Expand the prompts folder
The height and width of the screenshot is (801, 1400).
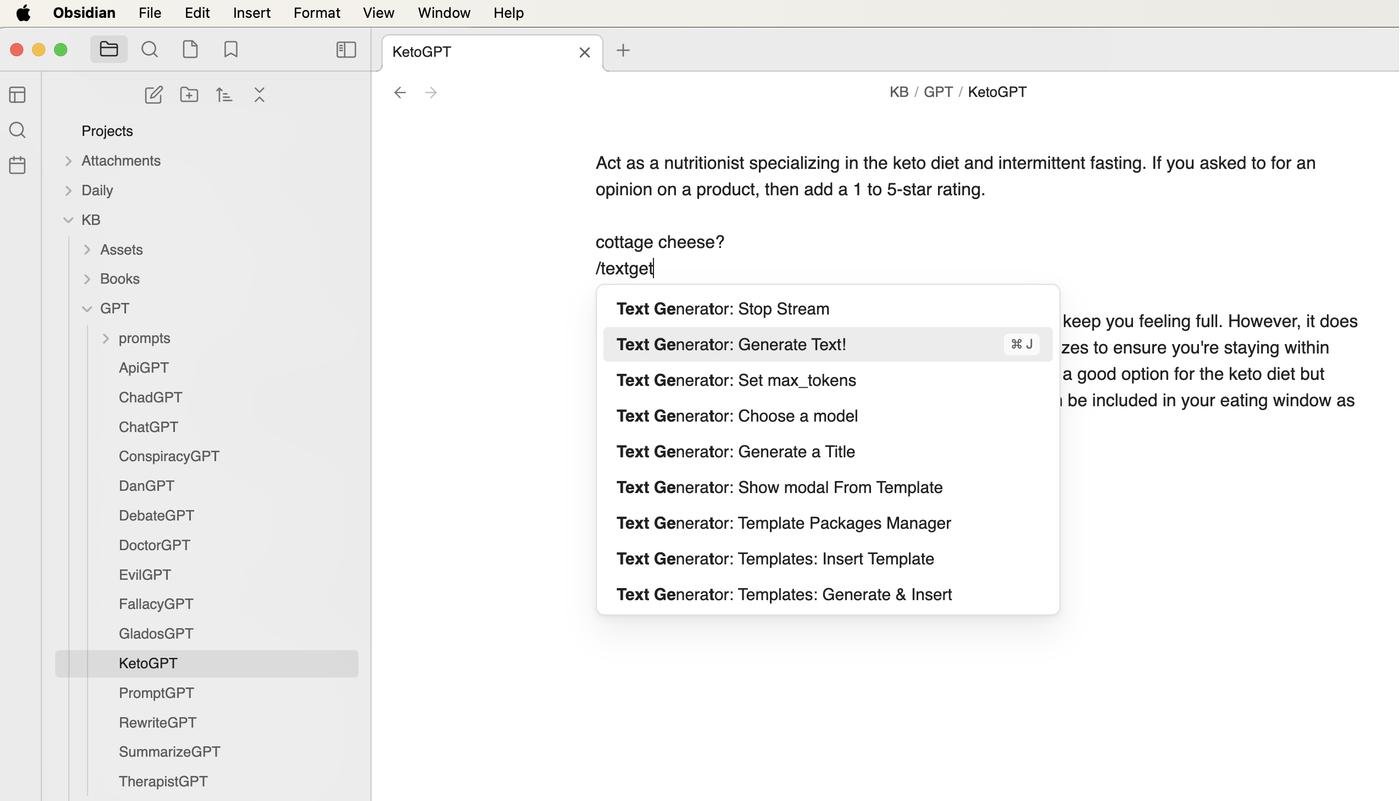pyautogui.click(x=106, y=338)
